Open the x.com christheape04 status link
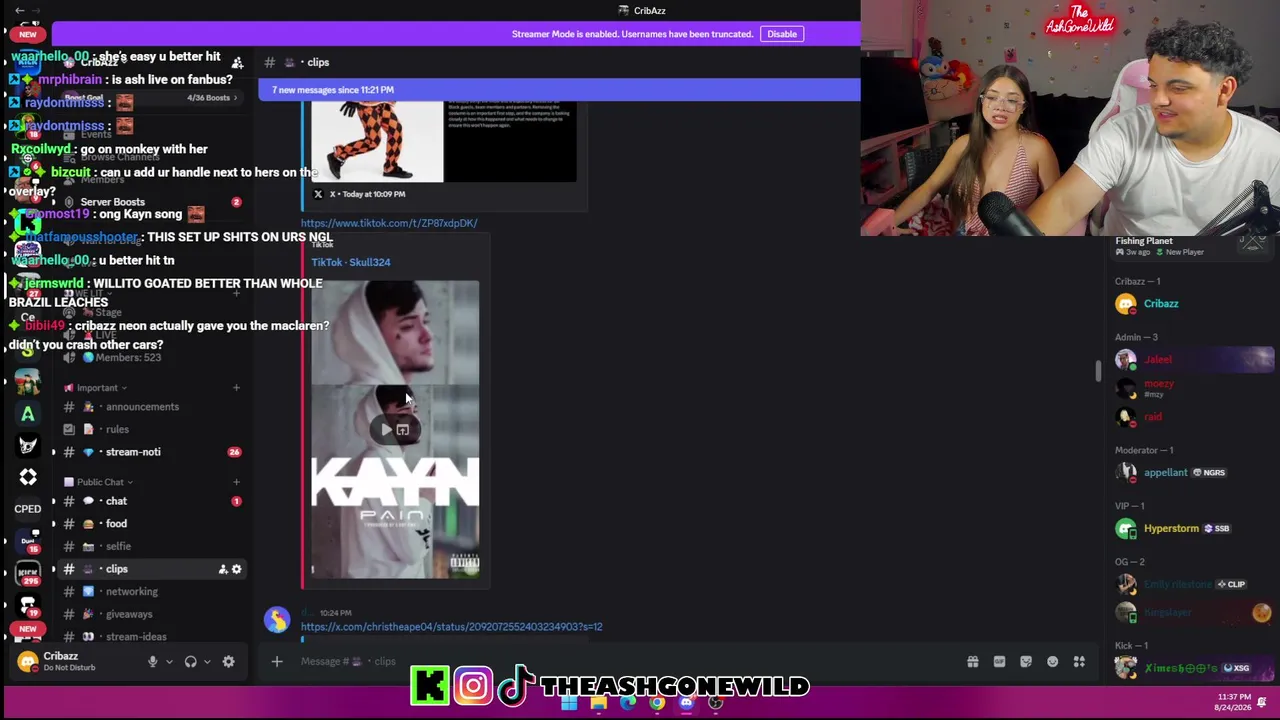Viewport: 1280px width, 720px height. [x=451, y=627]
